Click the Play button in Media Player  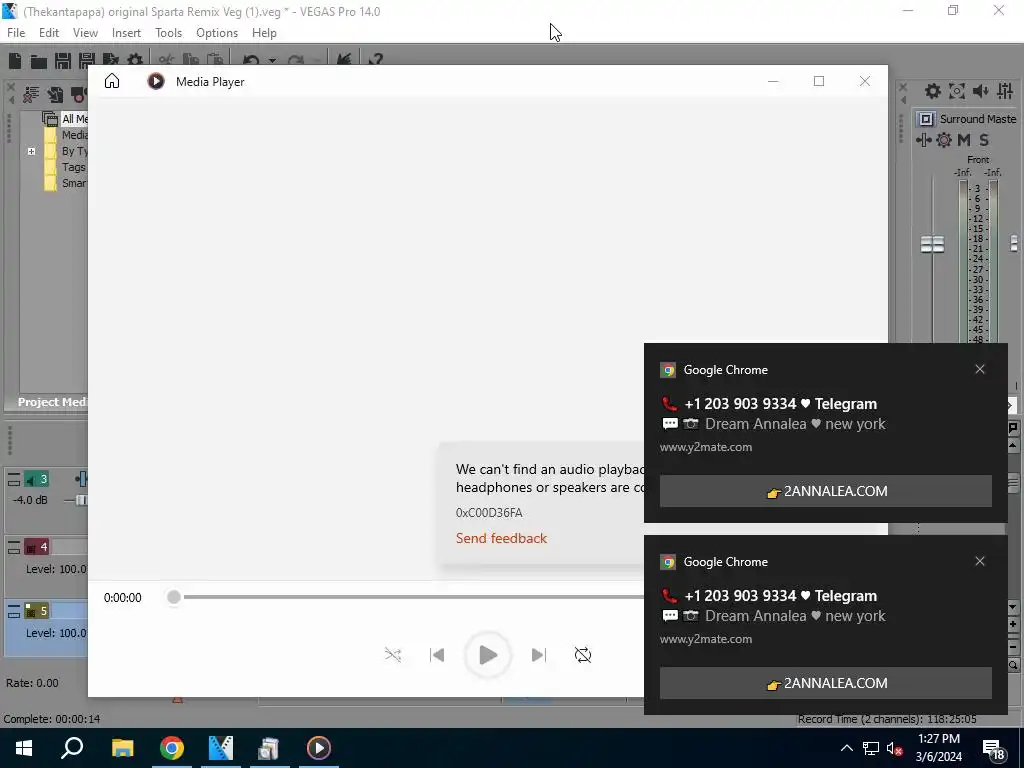488,654
